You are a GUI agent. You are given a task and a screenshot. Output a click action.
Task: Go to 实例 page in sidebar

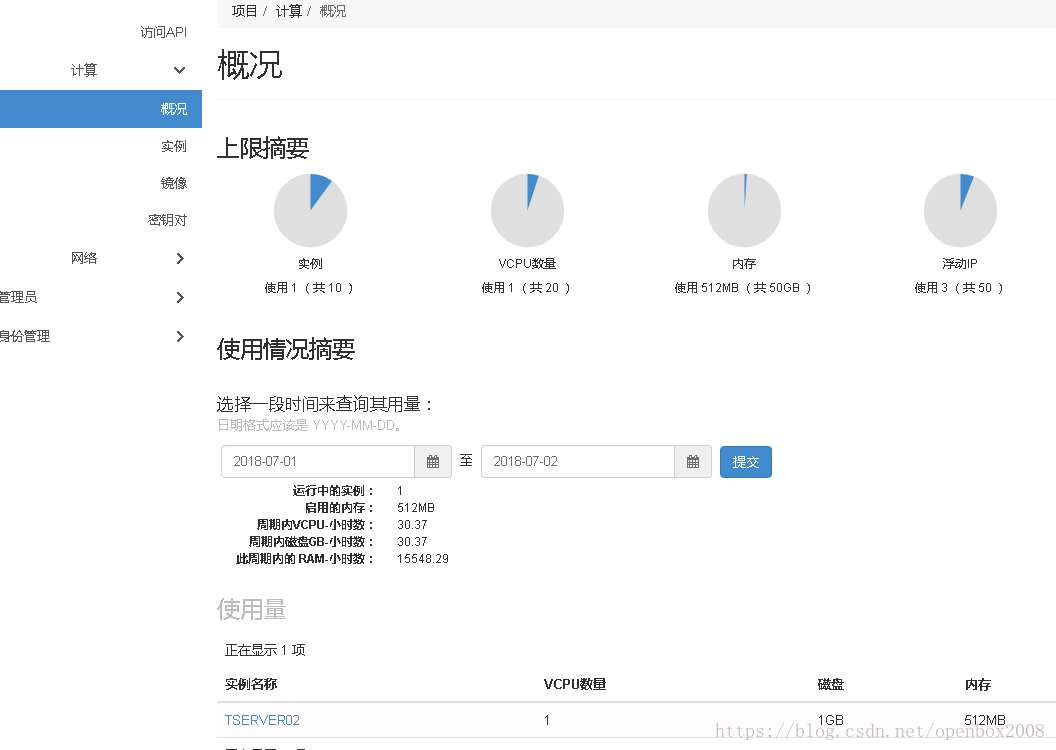point(173,146)
